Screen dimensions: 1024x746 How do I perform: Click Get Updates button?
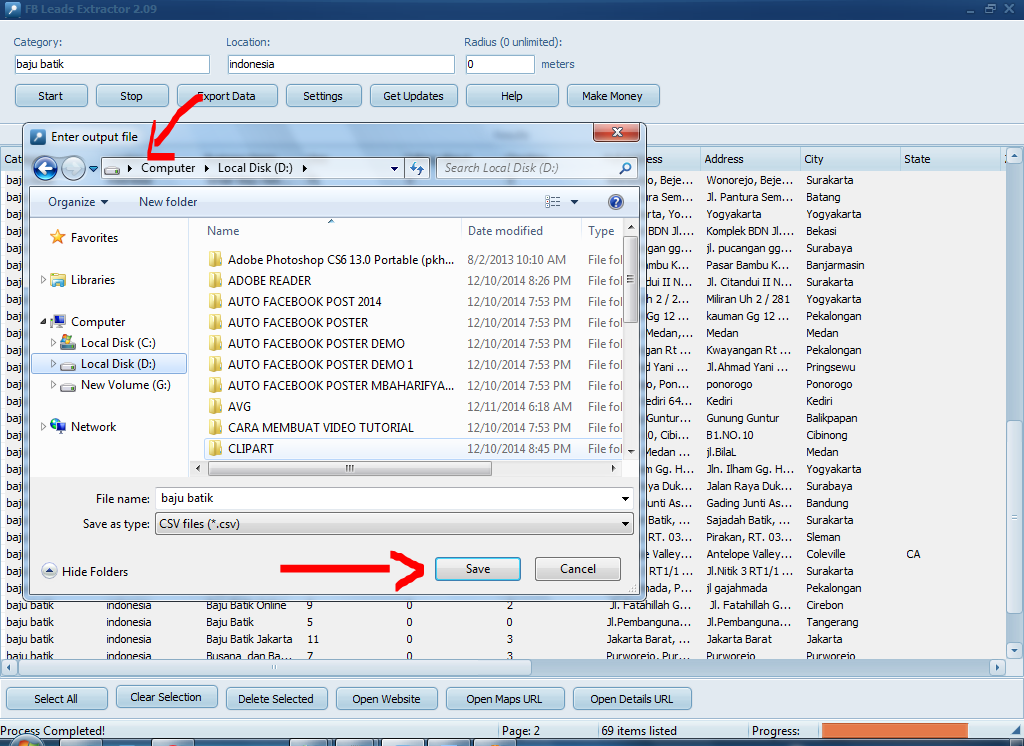click(413, 96)
